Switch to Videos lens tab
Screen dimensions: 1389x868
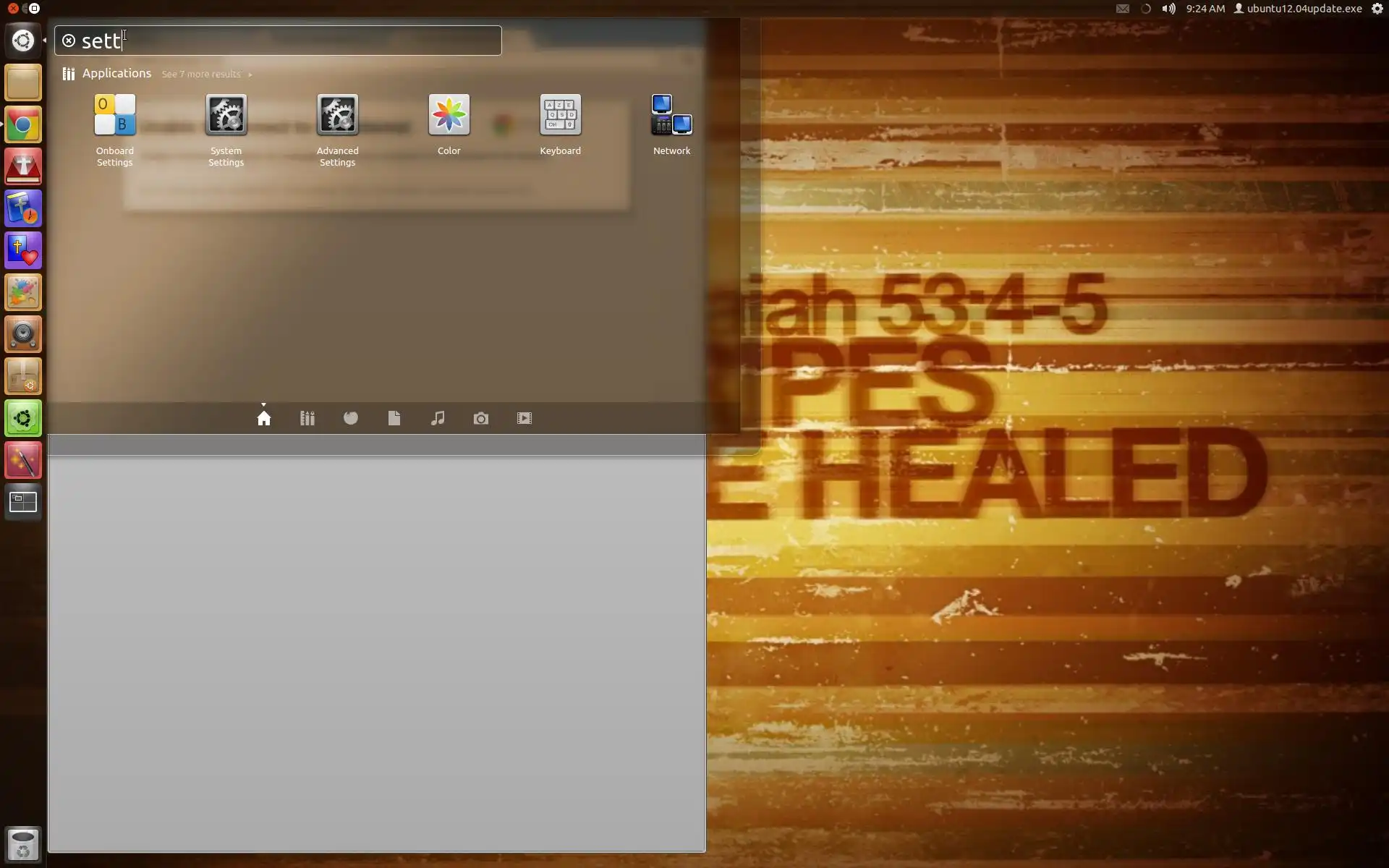point(524,418)
